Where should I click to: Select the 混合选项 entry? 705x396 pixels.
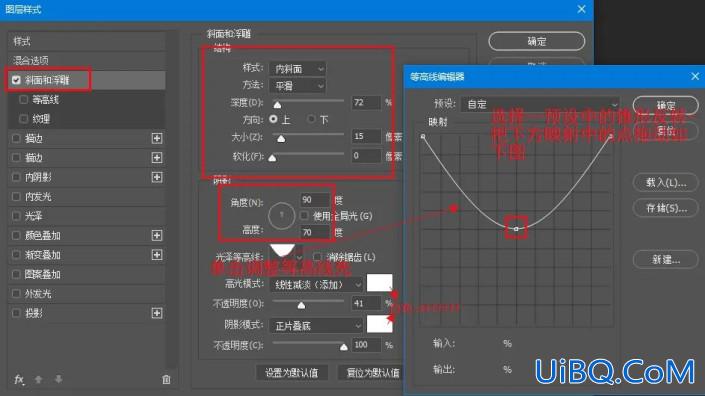coord(86,60)
